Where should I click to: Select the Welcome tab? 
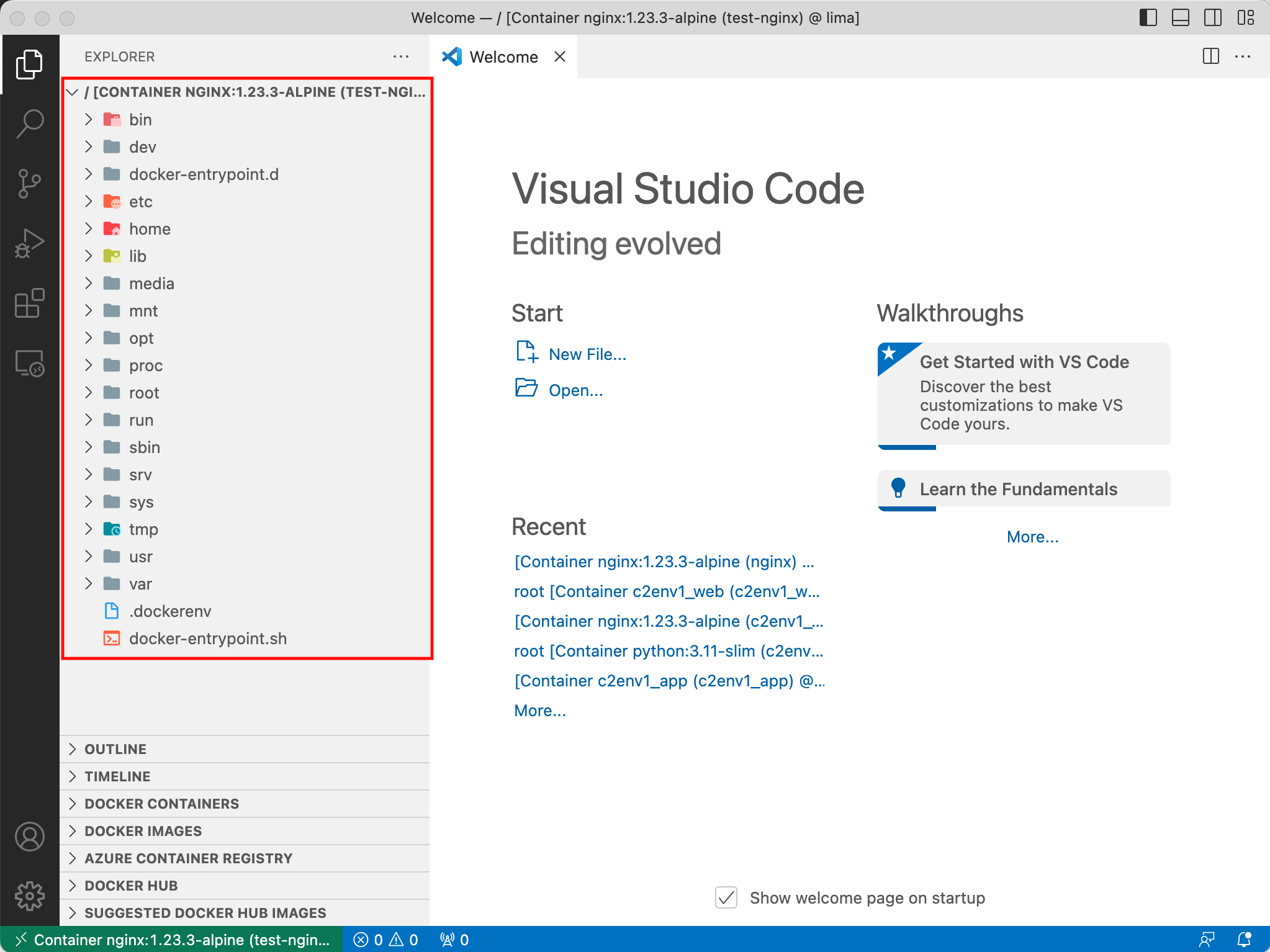point(503,57)
